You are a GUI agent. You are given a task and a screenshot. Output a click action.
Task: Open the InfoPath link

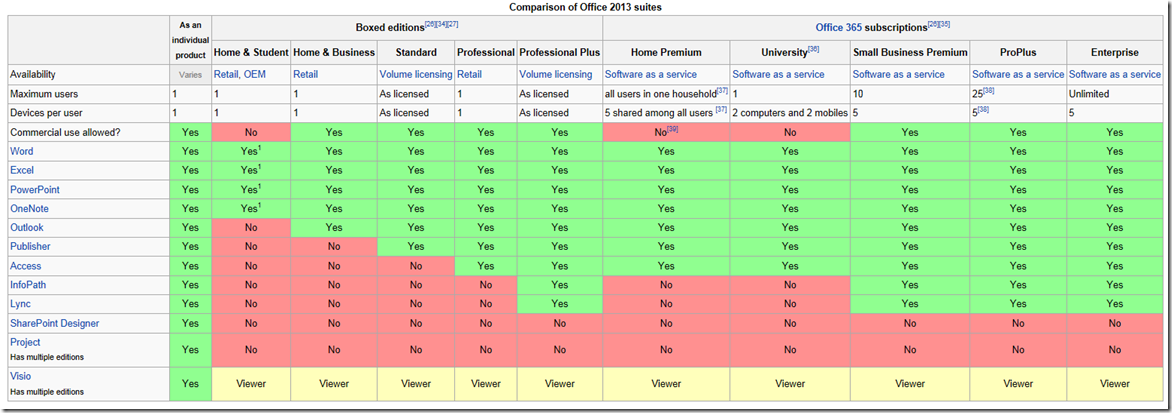coord(28,285)
